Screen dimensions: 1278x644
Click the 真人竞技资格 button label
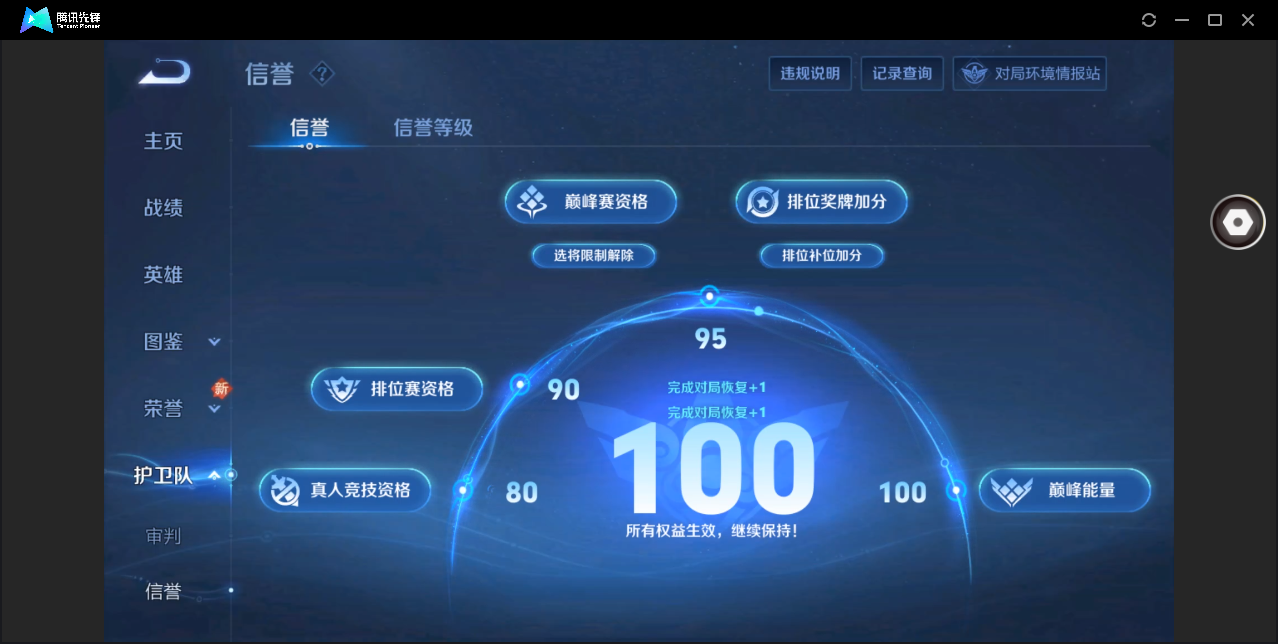click(x=360, y=491)
